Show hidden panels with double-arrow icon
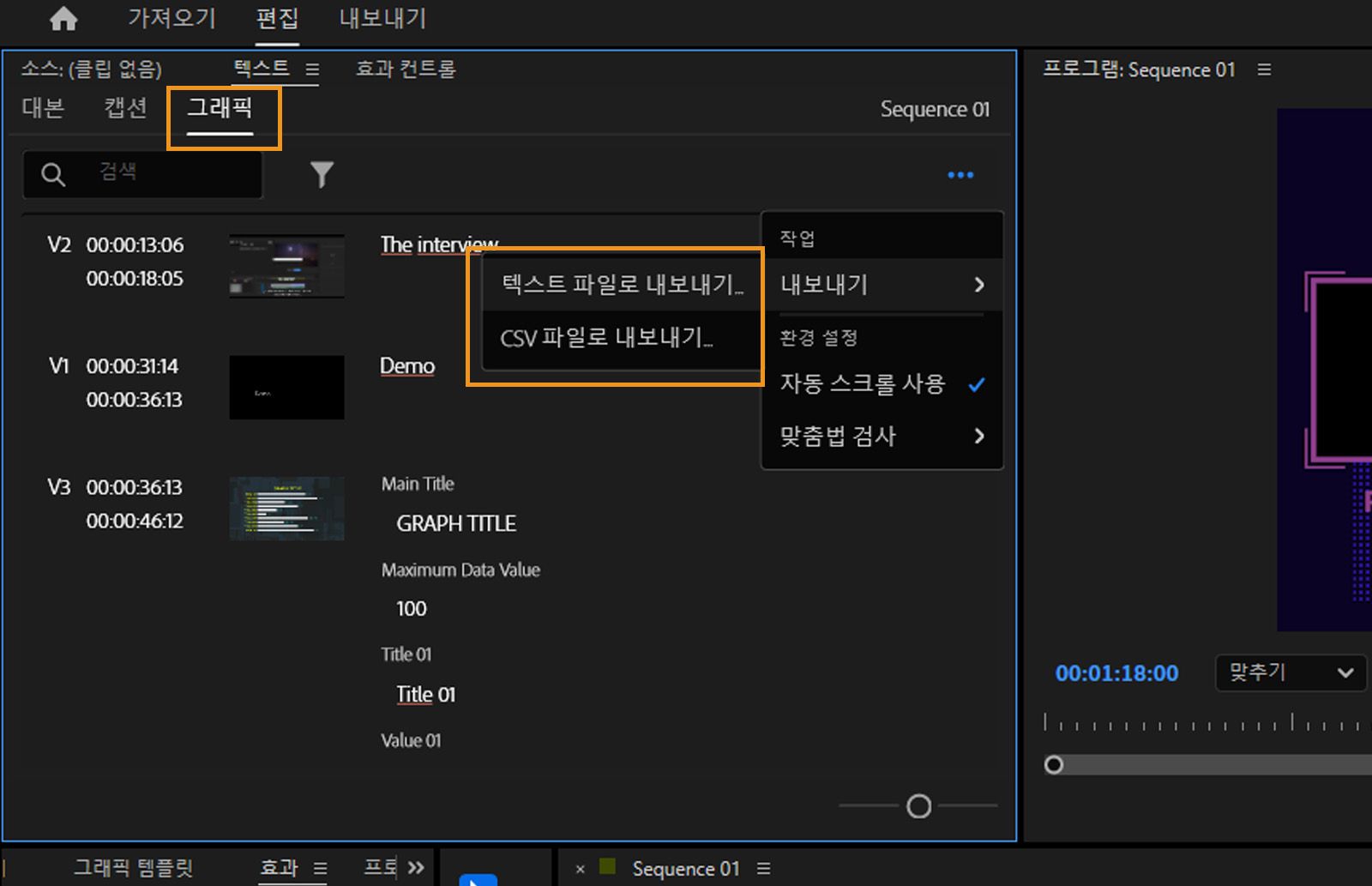This screenshot has width=1372, height=886. pos(416,867)
